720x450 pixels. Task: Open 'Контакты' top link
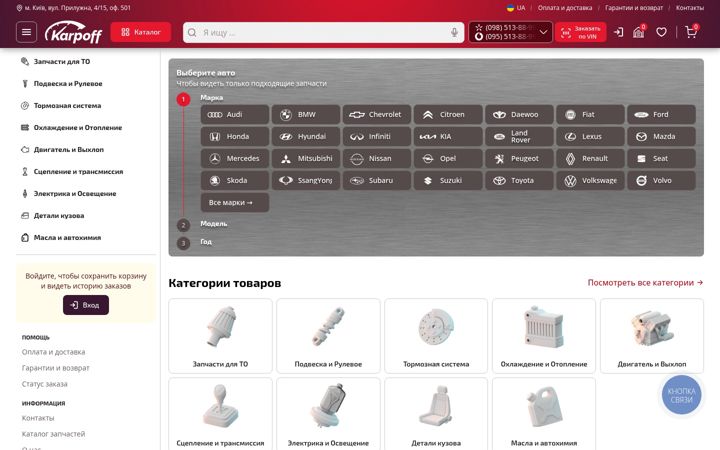coord(690,8)
